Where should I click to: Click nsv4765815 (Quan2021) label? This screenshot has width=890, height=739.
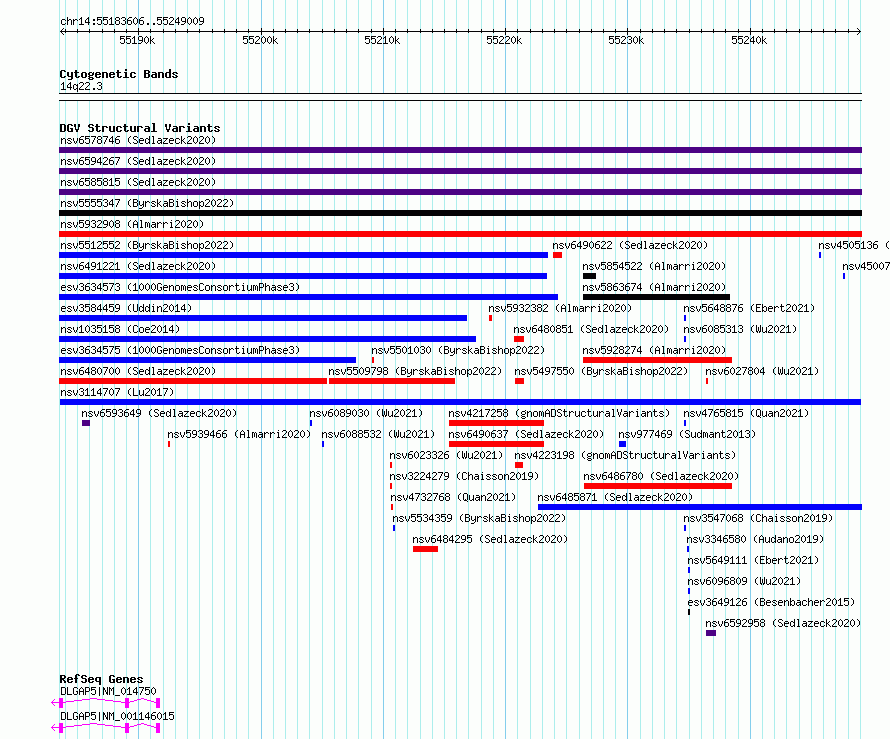(x=746, y=413)
